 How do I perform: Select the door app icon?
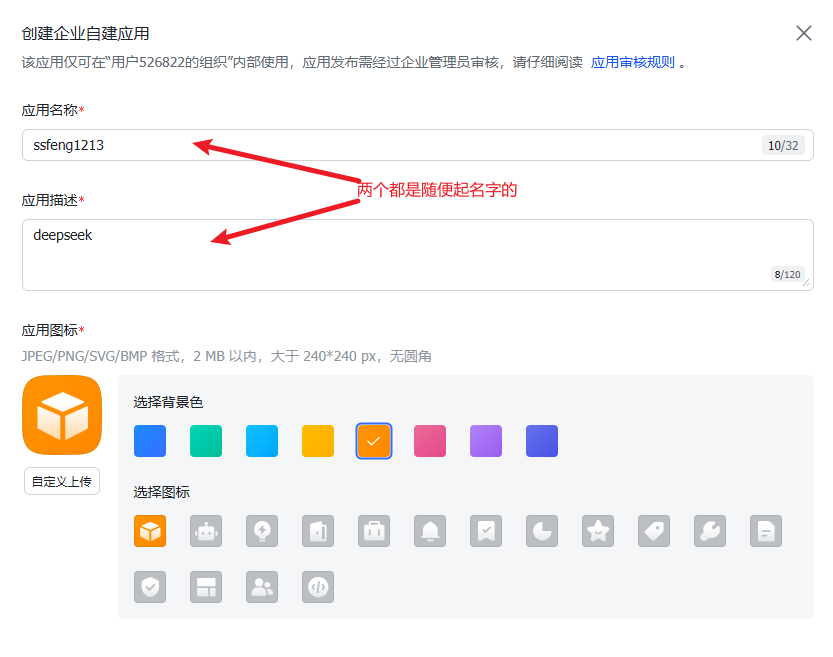pos(318,531)
